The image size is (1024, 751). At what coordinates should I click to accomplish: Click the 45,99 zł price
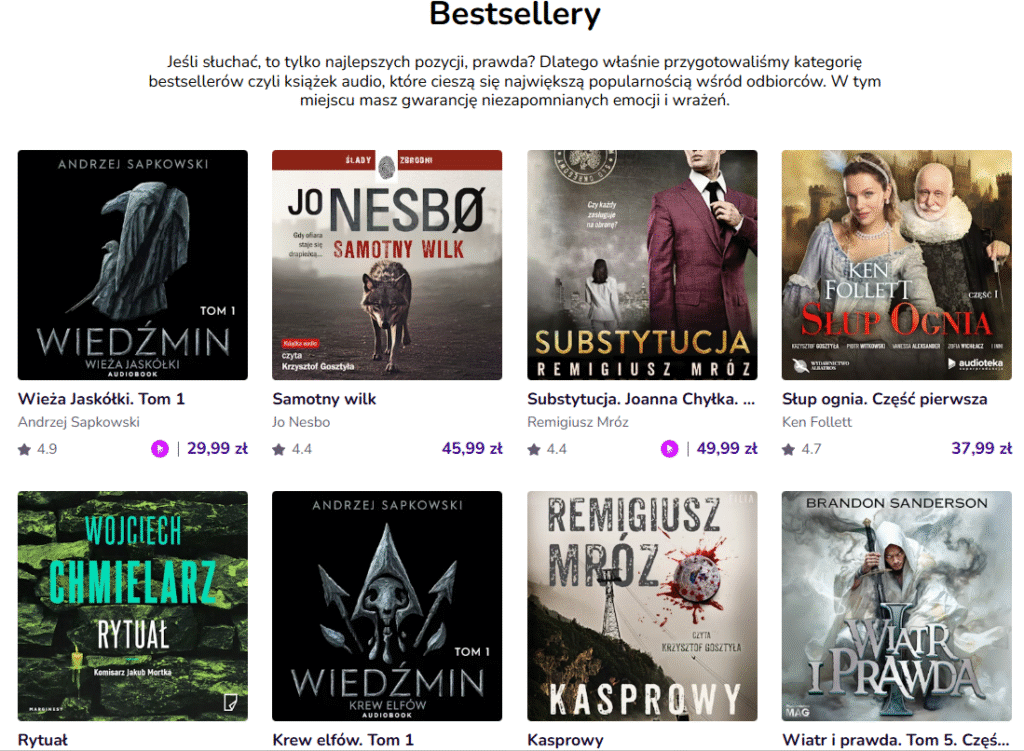472,449
